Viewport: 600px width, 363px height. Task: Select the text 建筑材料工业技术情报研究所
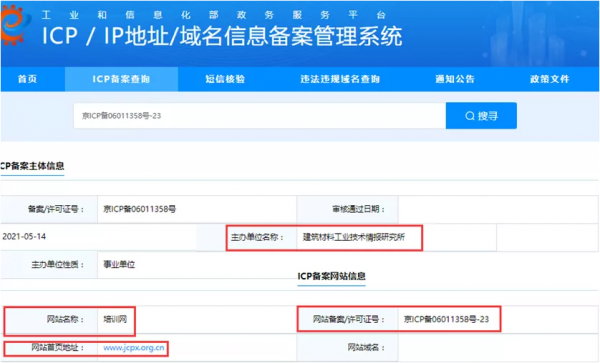click(x=354, y=237)
